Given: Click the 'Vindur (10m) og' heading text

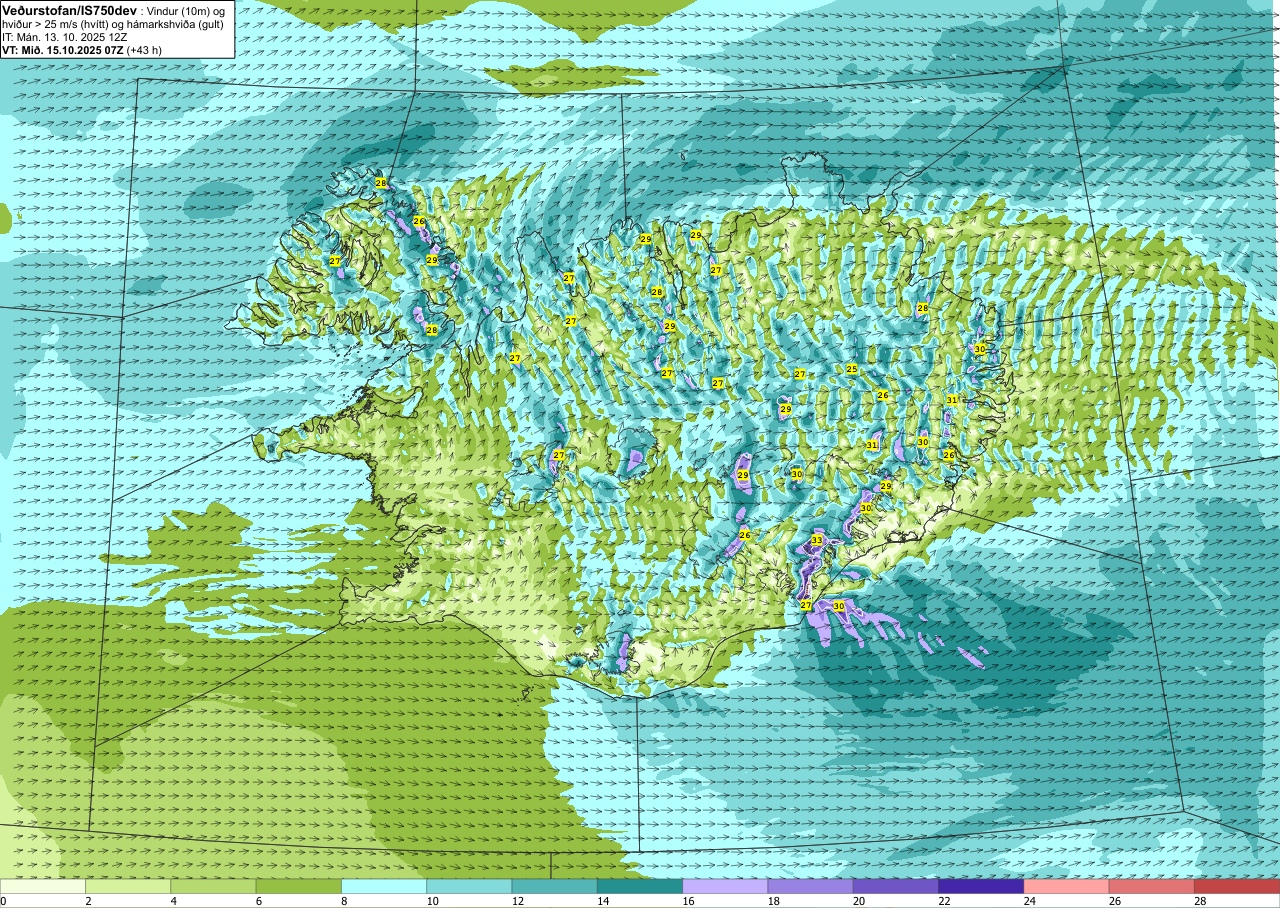Looking at the screenshot, I should (187, 10).
